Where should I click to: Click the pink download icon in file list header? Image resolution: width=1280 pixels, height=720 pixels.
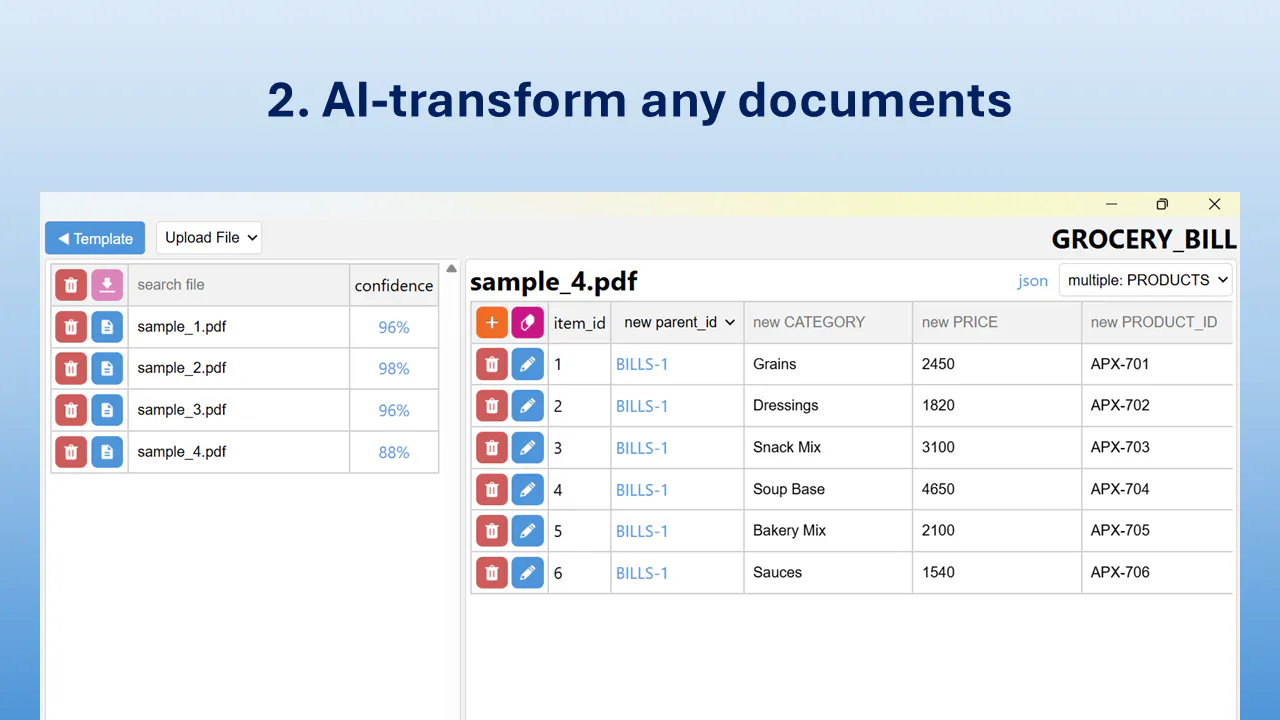[x=107, y=285]
